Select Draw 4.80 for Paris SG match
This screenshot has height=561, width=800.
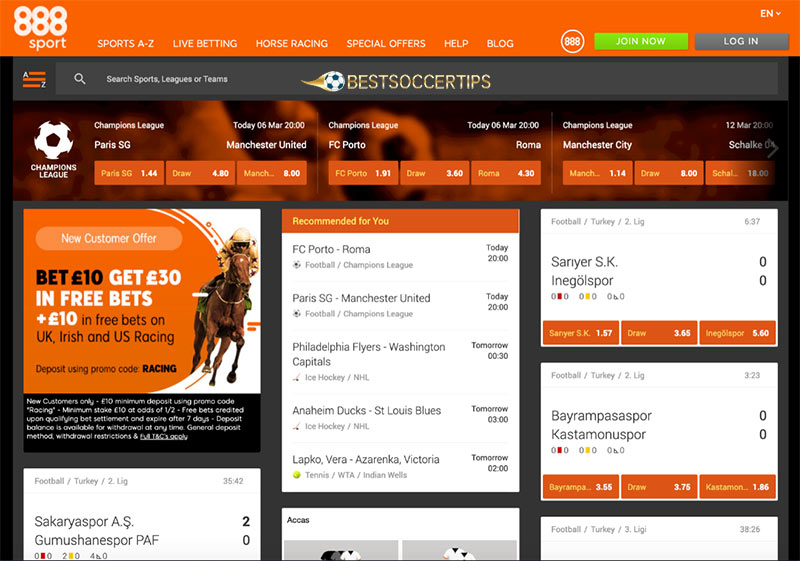[201, 173]
